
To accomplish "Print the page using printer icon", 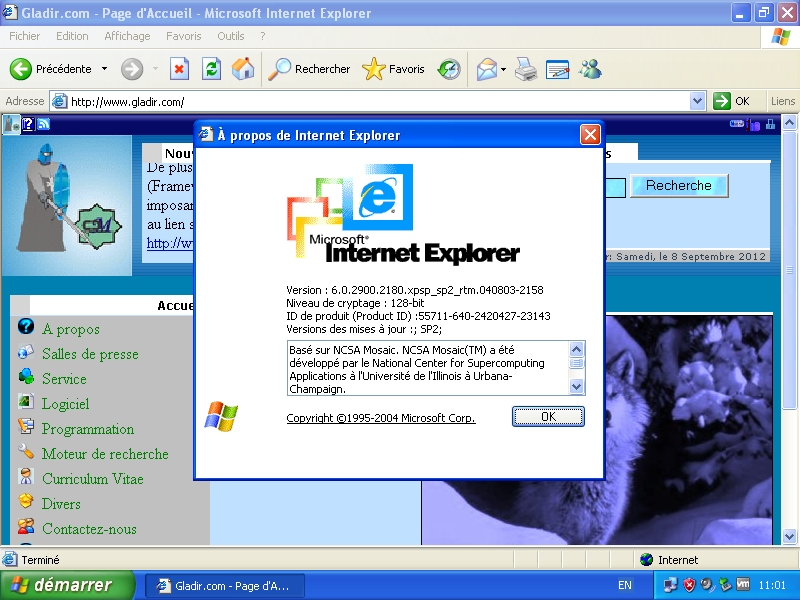I will 526,69.
